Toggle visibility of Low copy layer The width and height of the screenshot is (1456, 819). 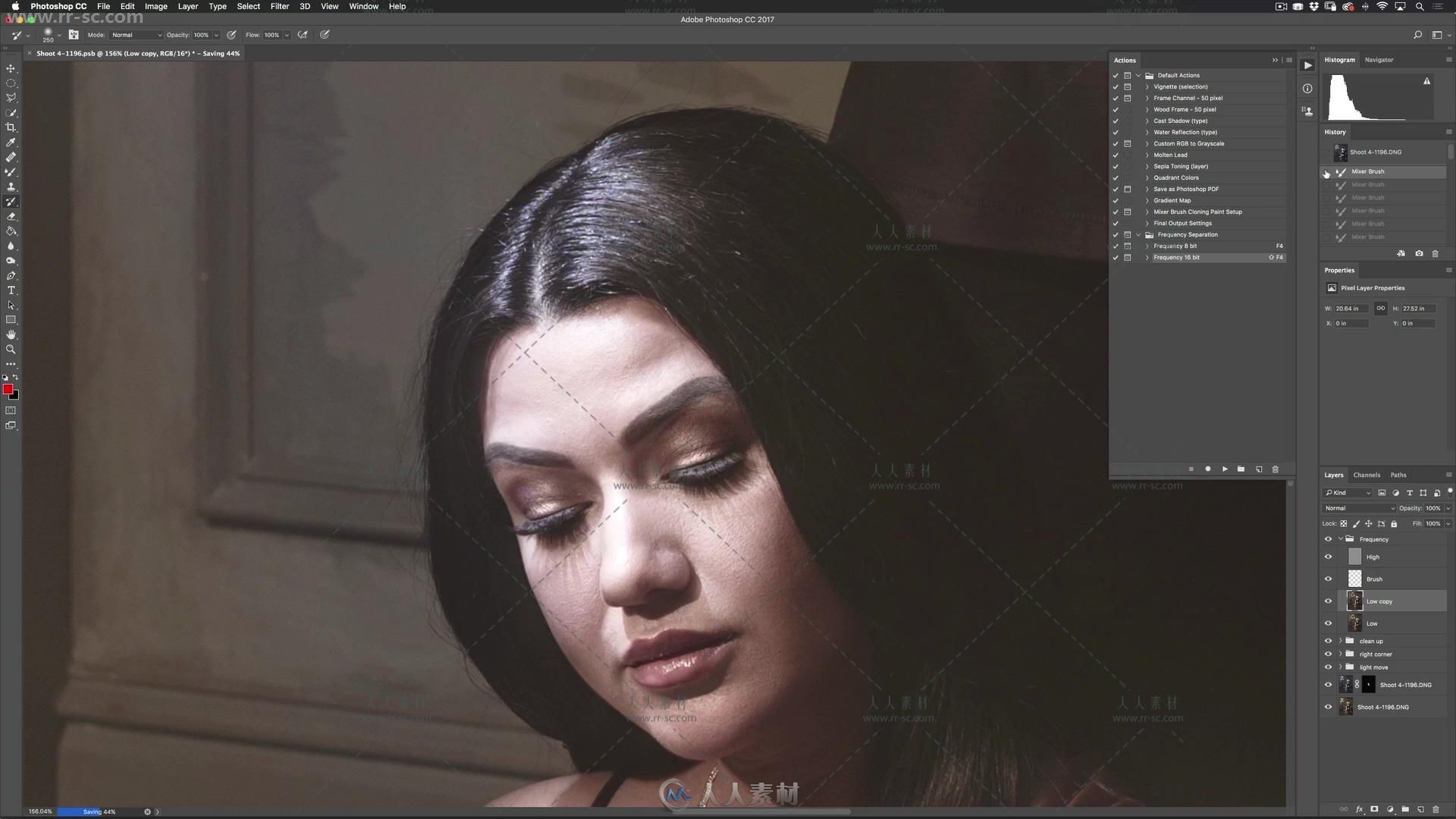click(1329, 601)
